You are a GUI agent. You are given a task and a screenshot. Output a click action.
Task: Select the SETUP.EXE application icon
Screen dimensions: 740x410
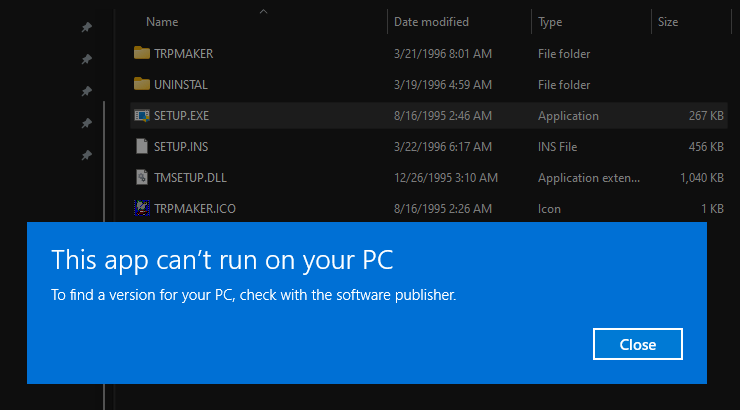[141, 116]
